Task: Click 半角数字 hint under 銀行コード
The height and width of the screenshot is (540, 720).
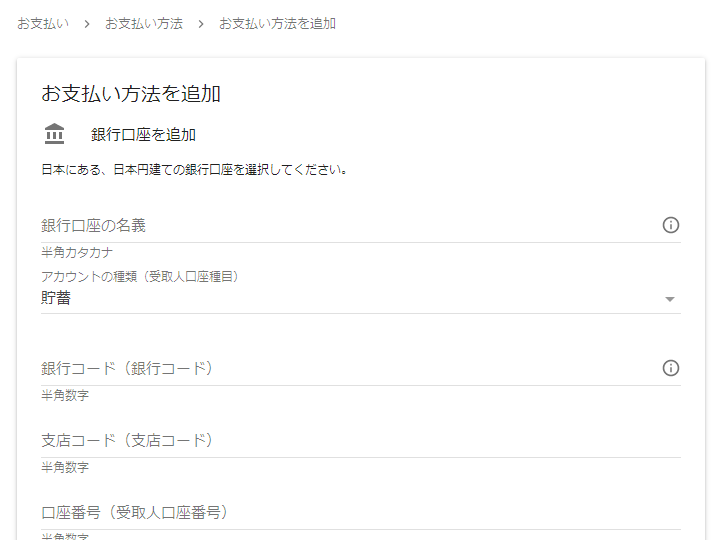Action: (65, 395)
